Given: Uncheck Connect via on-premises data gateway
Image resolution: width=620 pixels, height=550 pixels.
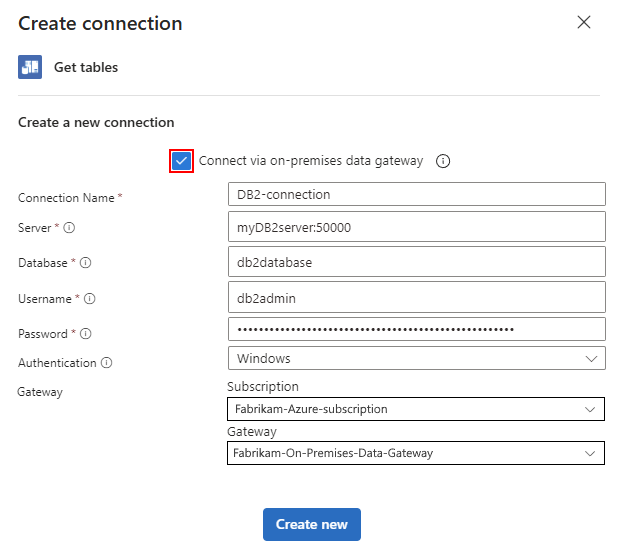Looking at the screenshot, I should (x=181, y=161).
